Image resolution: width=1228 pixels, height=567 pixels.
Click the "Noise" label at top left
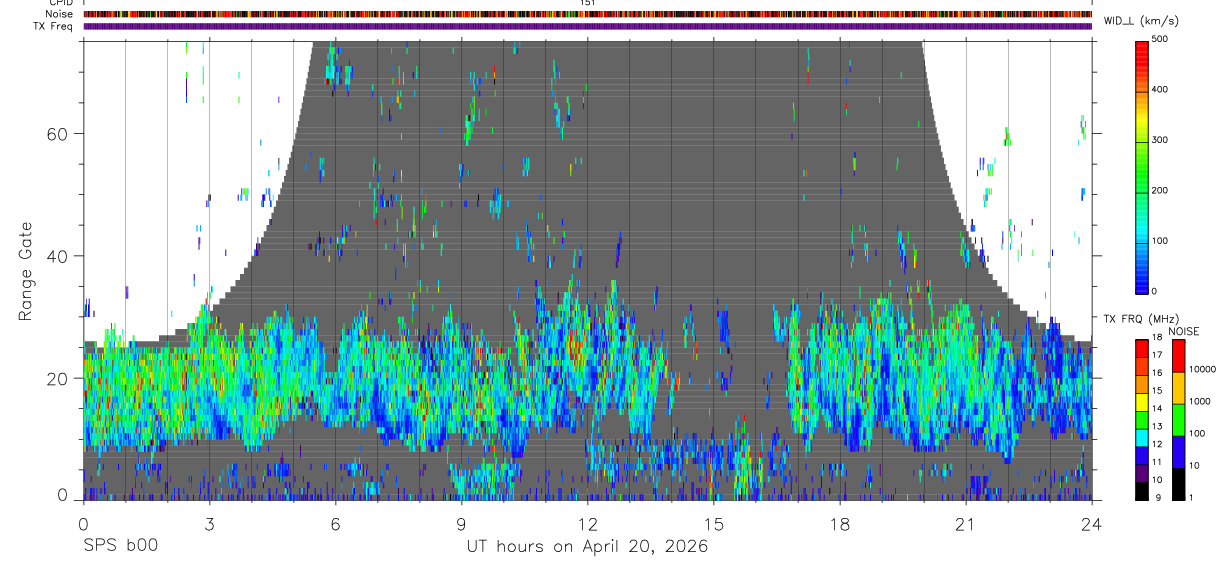(59, 14)
